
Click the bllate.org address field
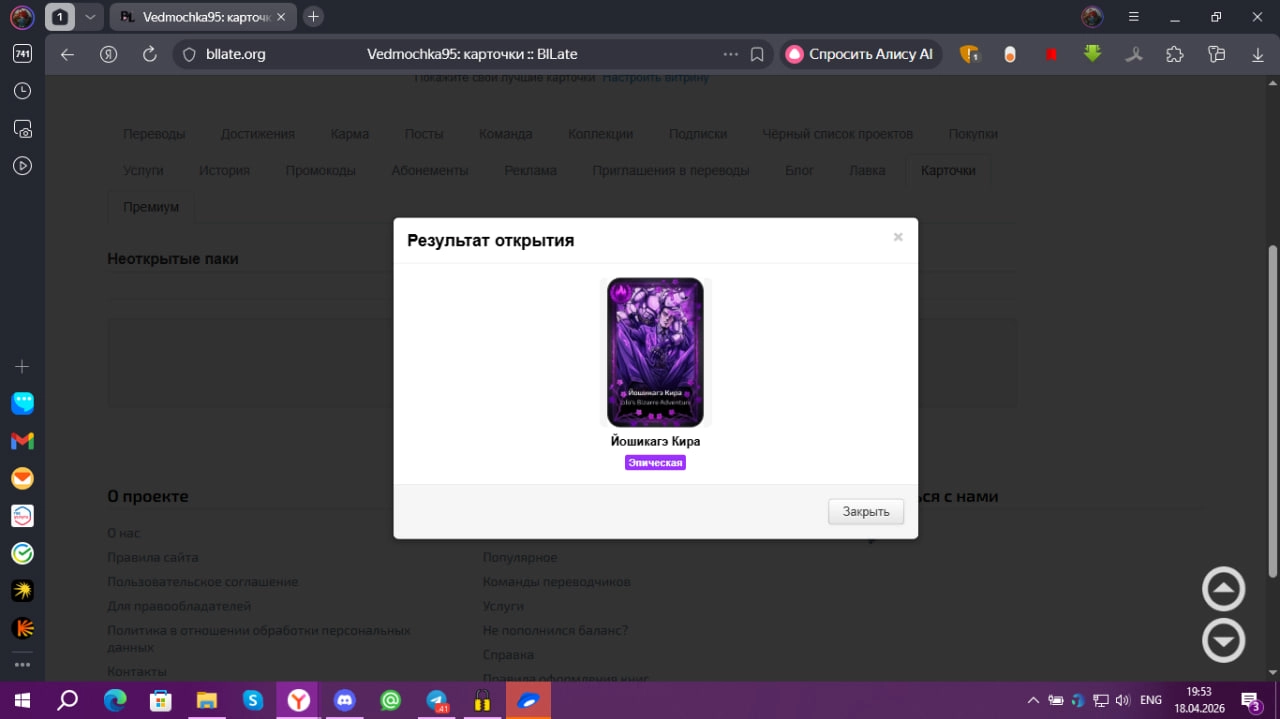236,54
